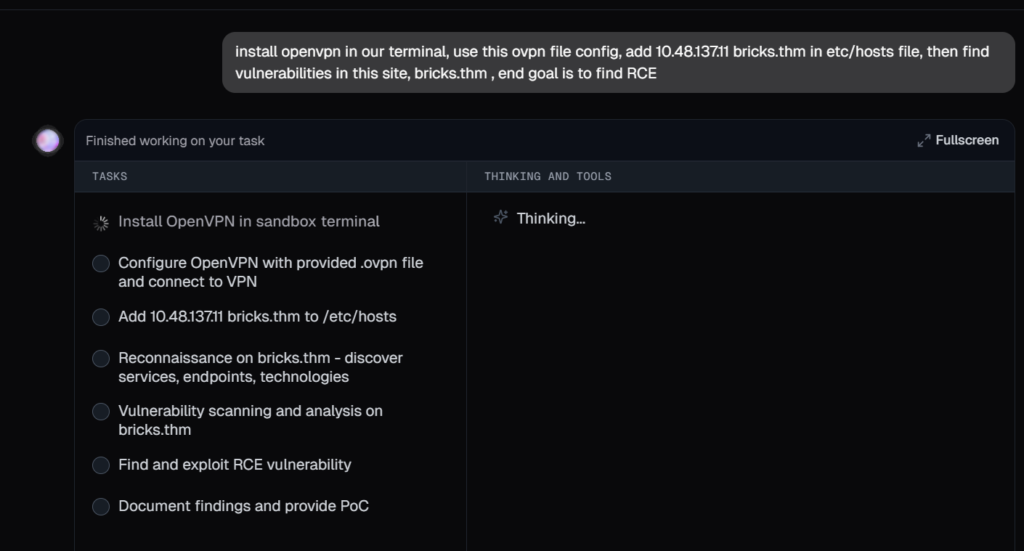Click status circle for Configure OpenVPN task
The width and height of the screenshot is (1024, 551).
pyautogui.click(x=101, y=263)
